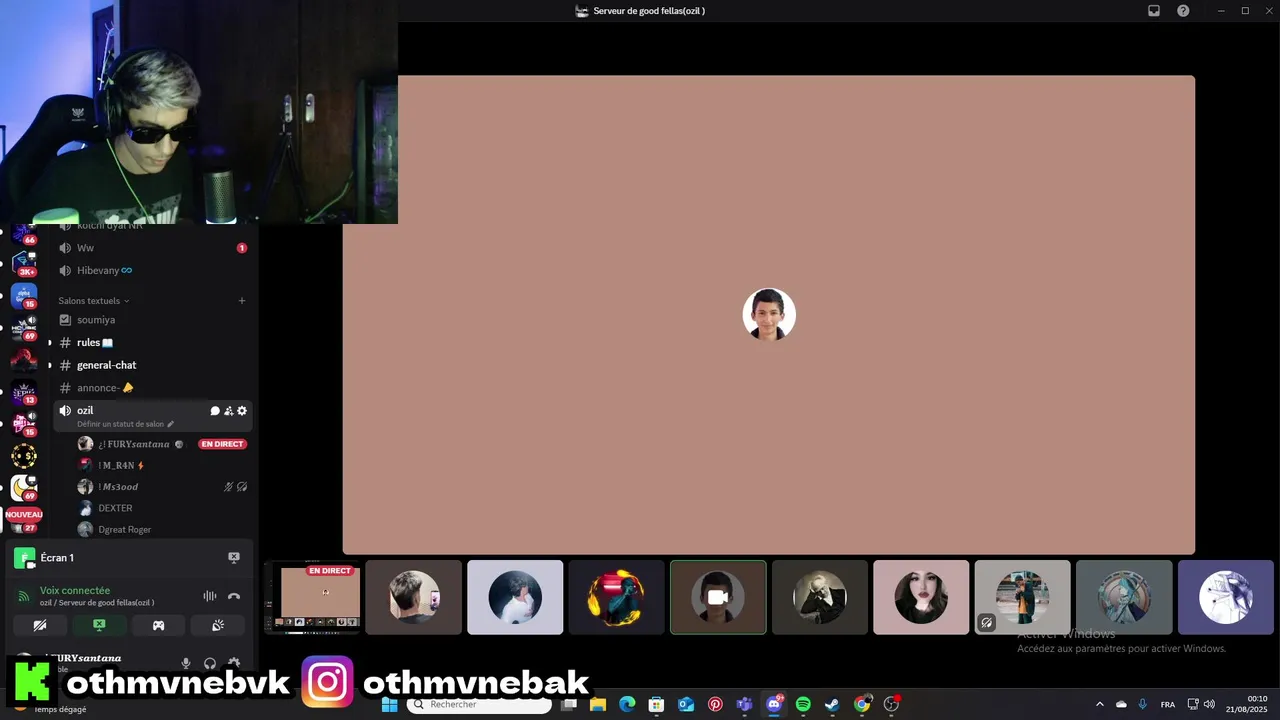The width and height of the screenshot is (1280, 720).
Task: Open Spotify from the taskbar
Action: click(x=803, y=704)
